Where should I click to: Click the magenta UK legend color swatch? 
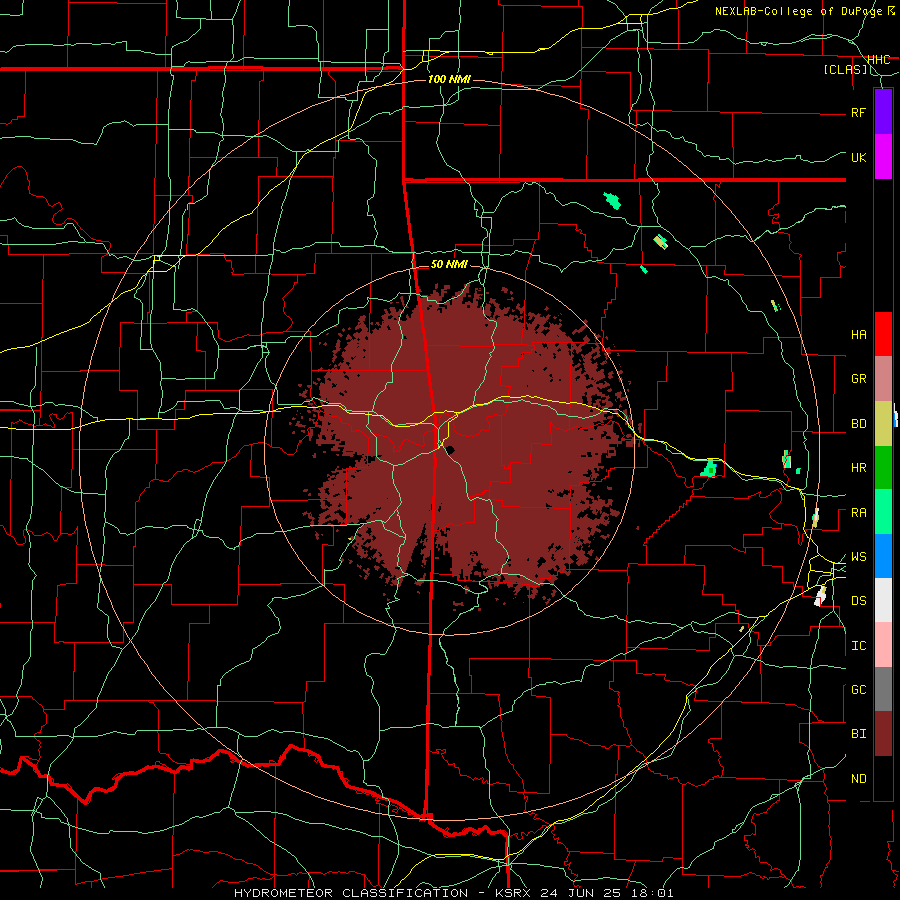[883, 157]
